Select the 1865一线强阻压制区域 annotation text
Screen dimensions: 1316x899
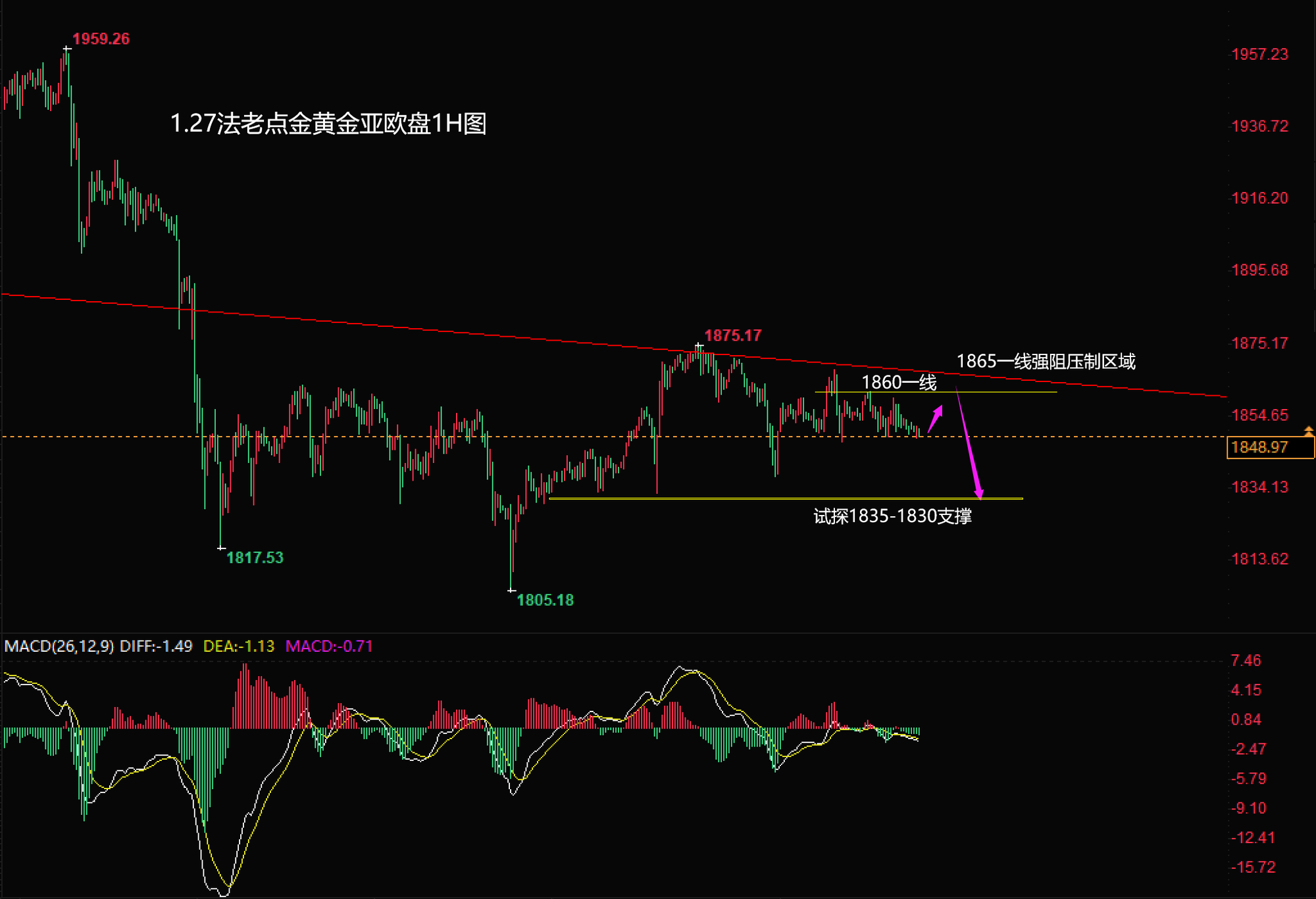click(1046, 361)
